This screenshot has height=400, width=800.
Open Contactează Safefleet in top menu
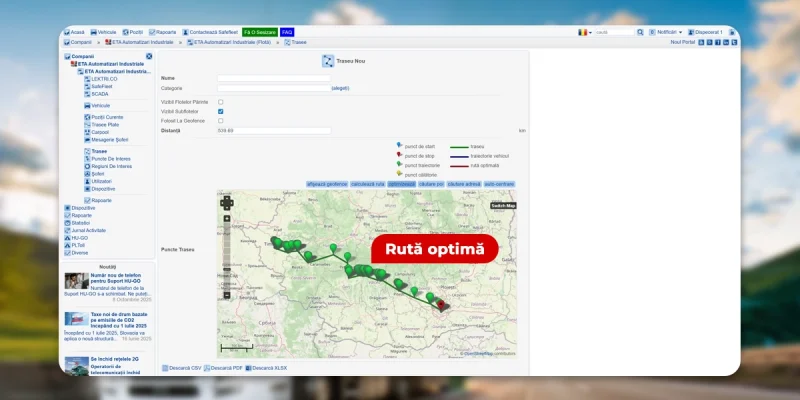coord(210,32)
